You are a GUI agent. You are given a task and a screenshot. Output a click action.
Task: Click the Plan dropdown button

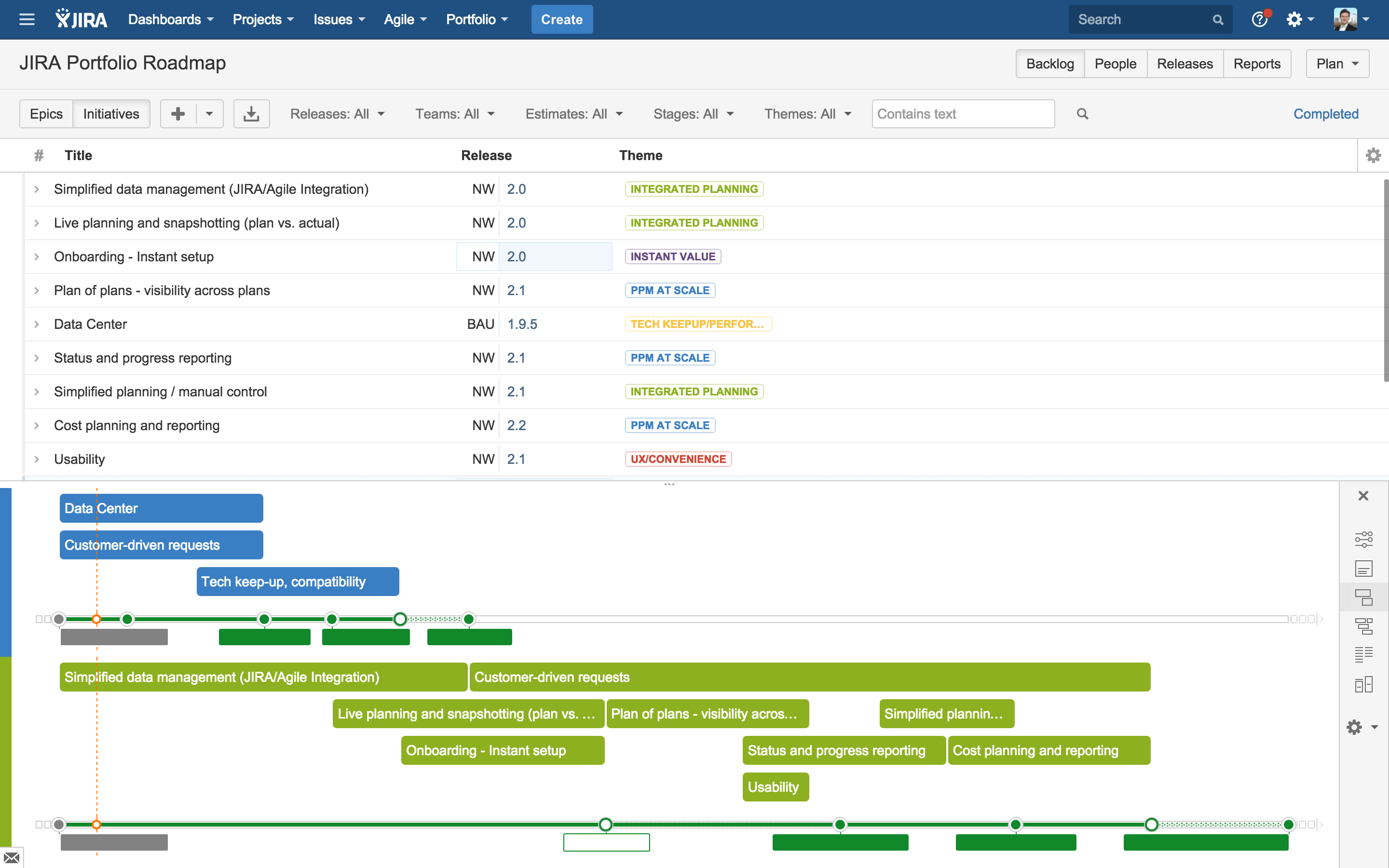click(1337, 62)
